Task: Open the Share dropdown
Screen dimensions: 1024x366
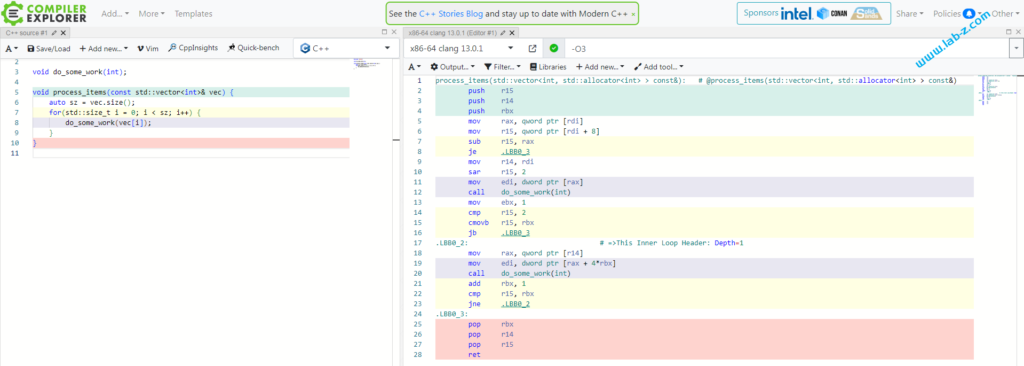Action: click(x=910, y=13)
